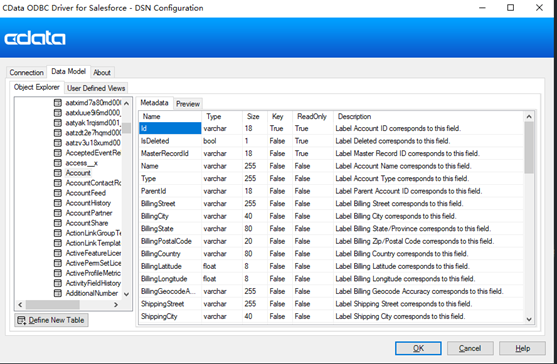Click object tree scroll right arrow
557x364 pixels.
point(116,305)
